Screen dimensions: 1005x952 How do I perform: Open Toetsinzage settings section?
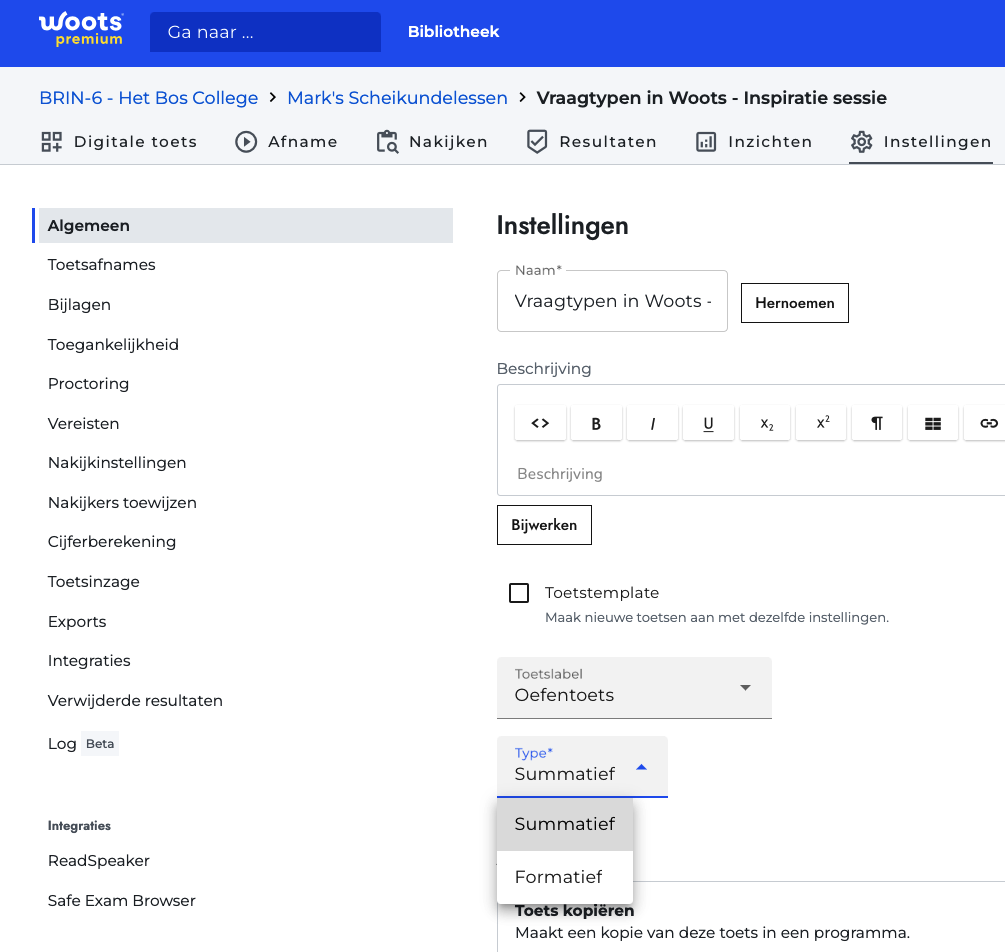point(94,582)
